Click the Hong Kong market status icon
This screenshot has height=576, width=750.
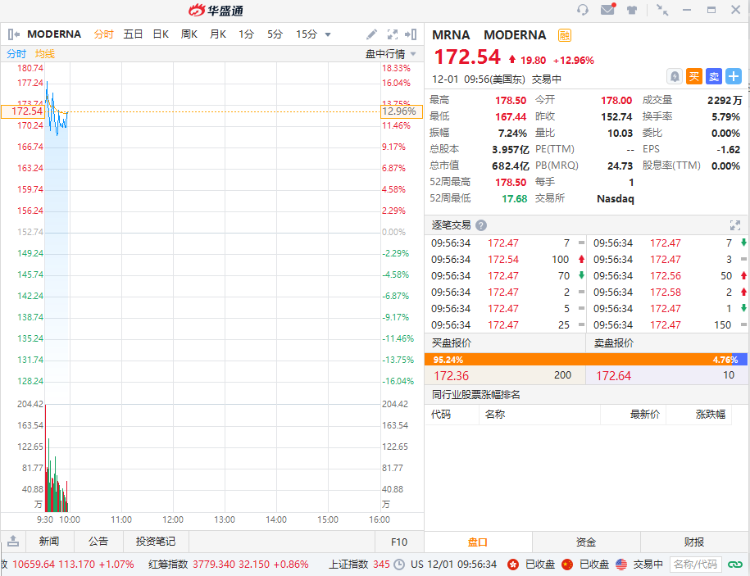[513, 565]
